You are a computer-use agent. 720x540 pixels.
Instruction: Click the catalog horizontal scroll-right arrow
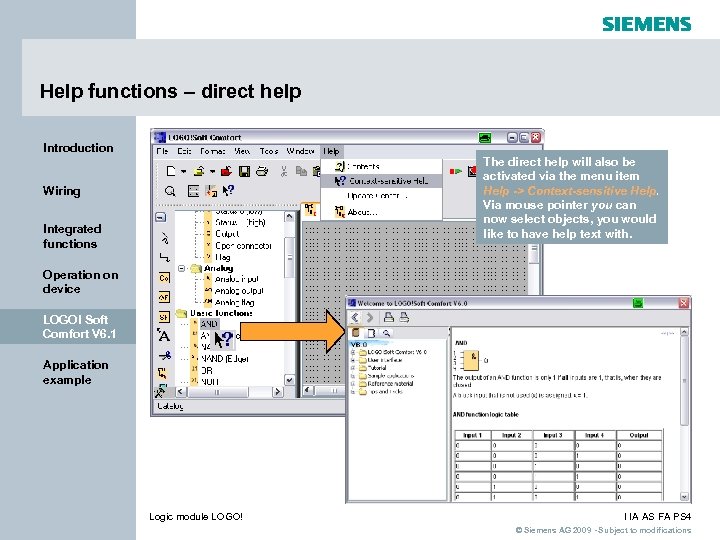pyautogui.click(x=277, y=392)
